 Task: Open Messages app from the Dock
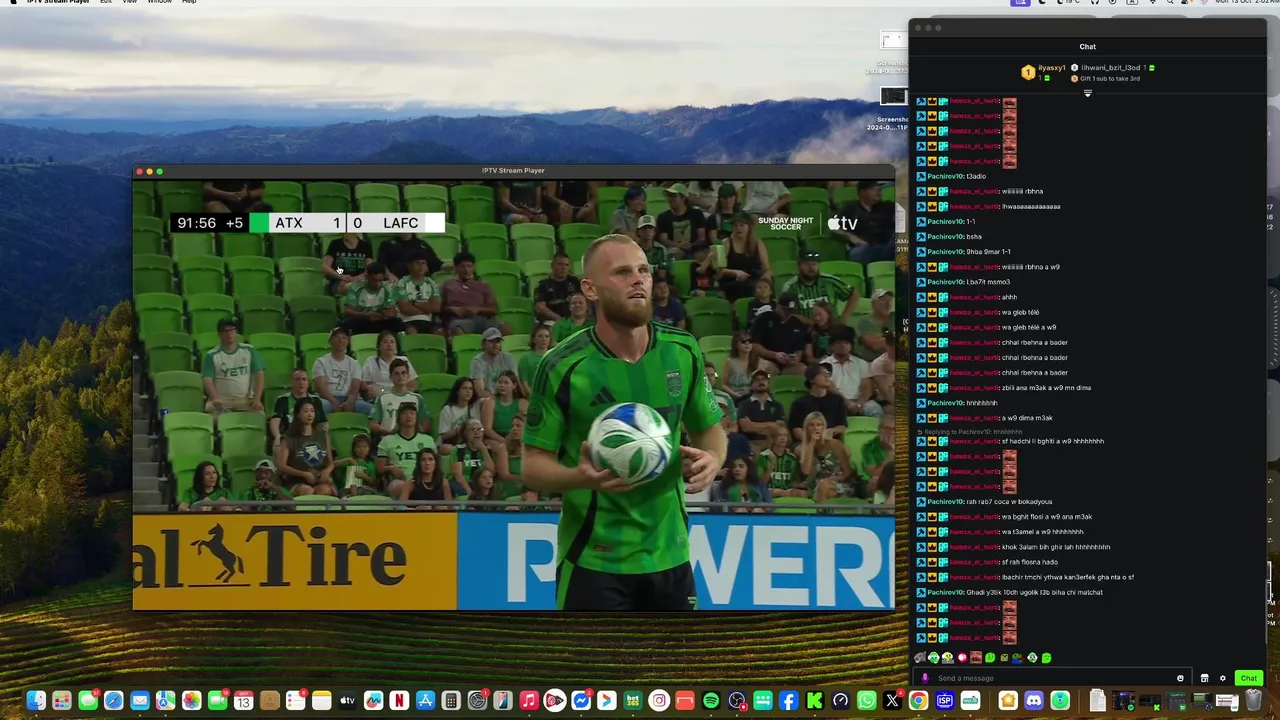pos(88,701)
